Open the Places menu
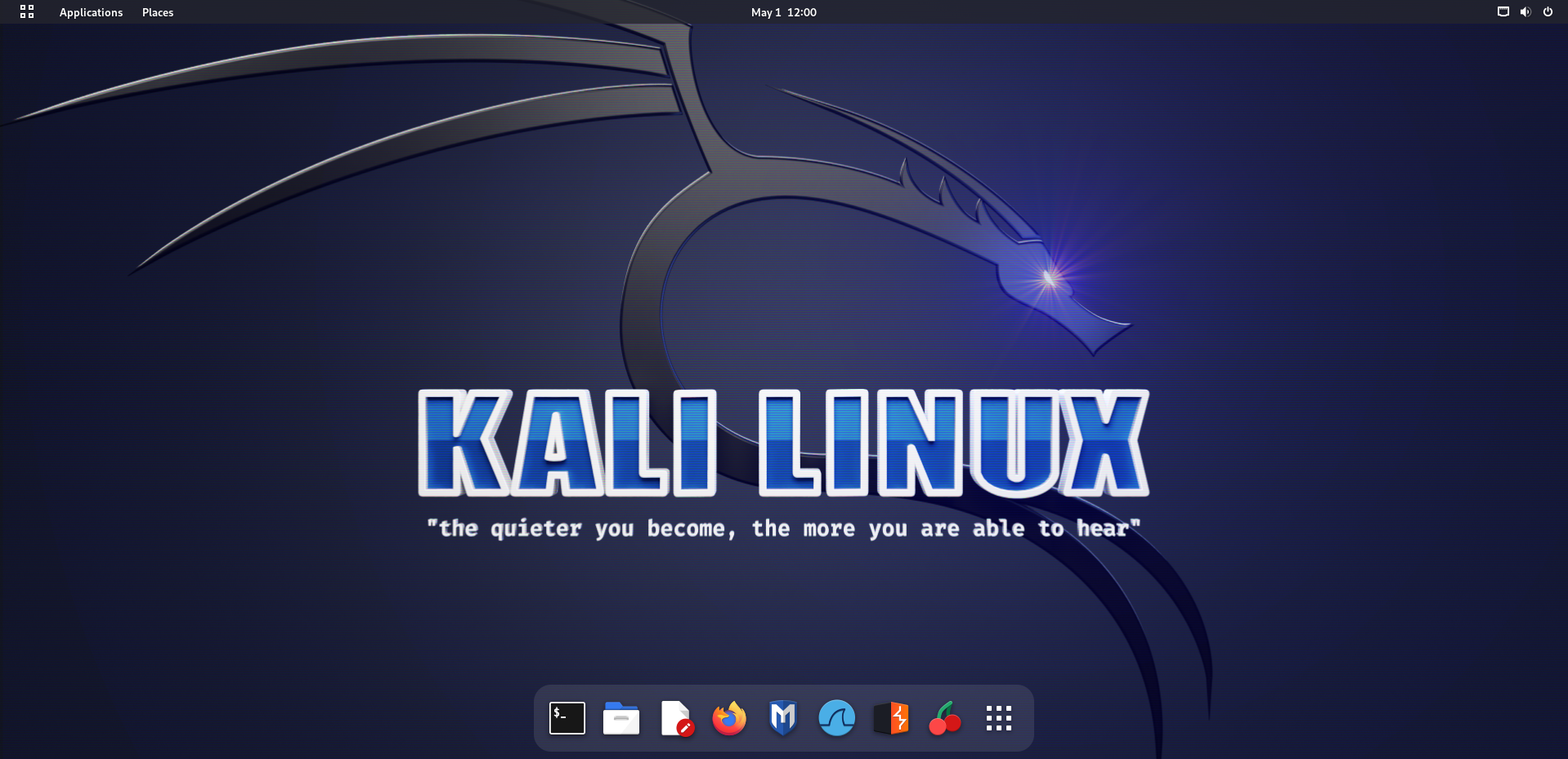This screenshot has width=1568, height=759. [x=158, y=12]
